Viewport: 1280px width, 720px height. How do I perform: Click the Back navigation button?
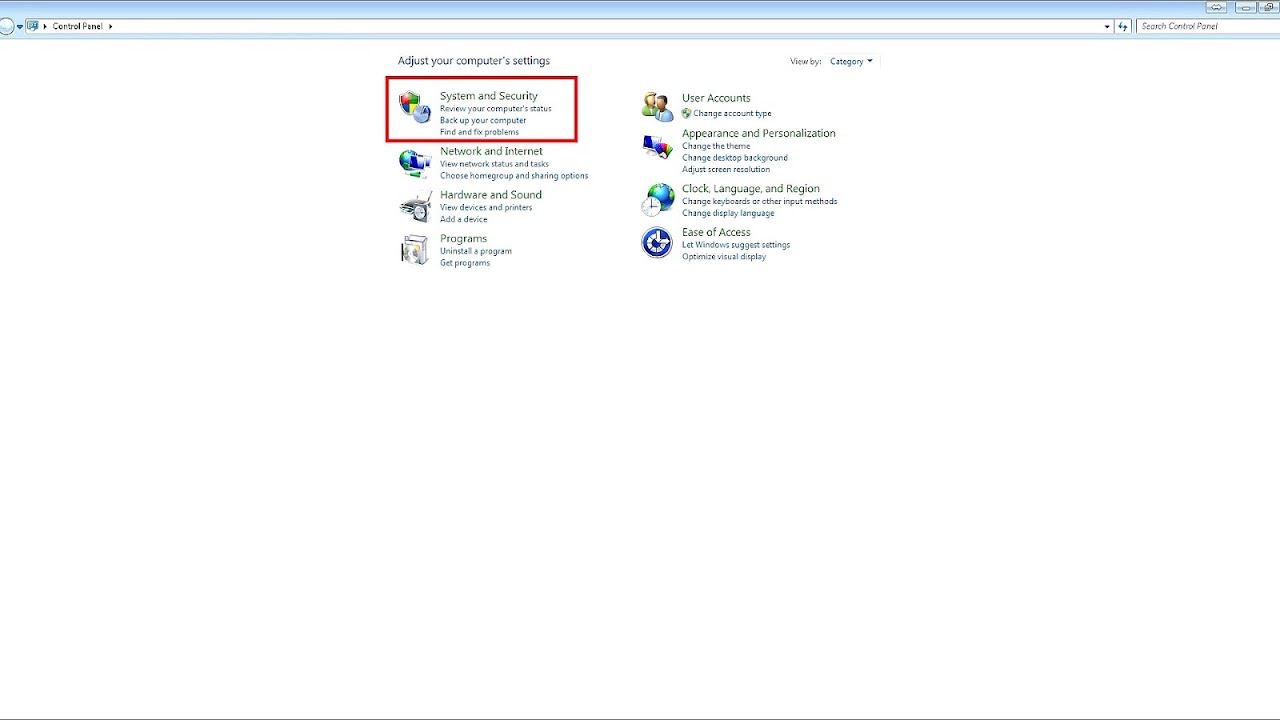(x=6, y=26)
